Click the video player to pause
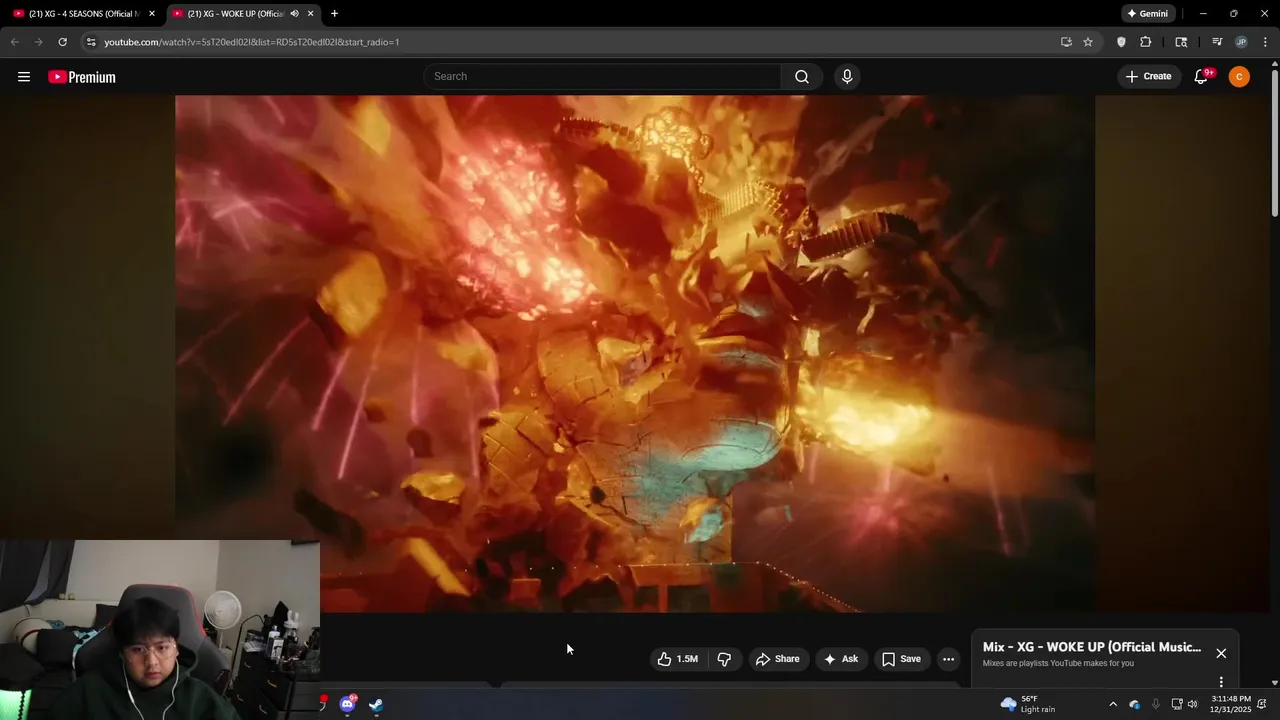The image size is (1280, 720). click(x=635, y=354)
